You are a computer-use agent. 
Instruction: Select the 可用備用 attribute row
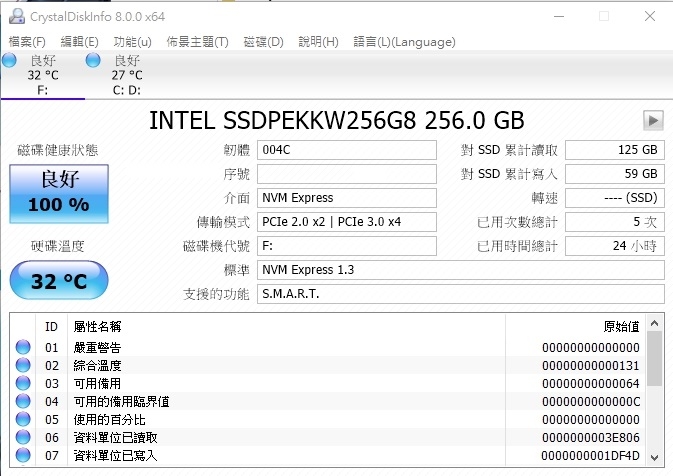click(328, 383)
